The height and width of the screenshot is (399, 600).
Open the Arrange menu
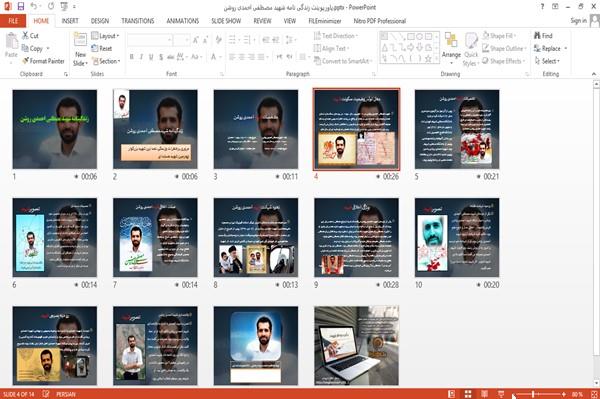point(451,47)
